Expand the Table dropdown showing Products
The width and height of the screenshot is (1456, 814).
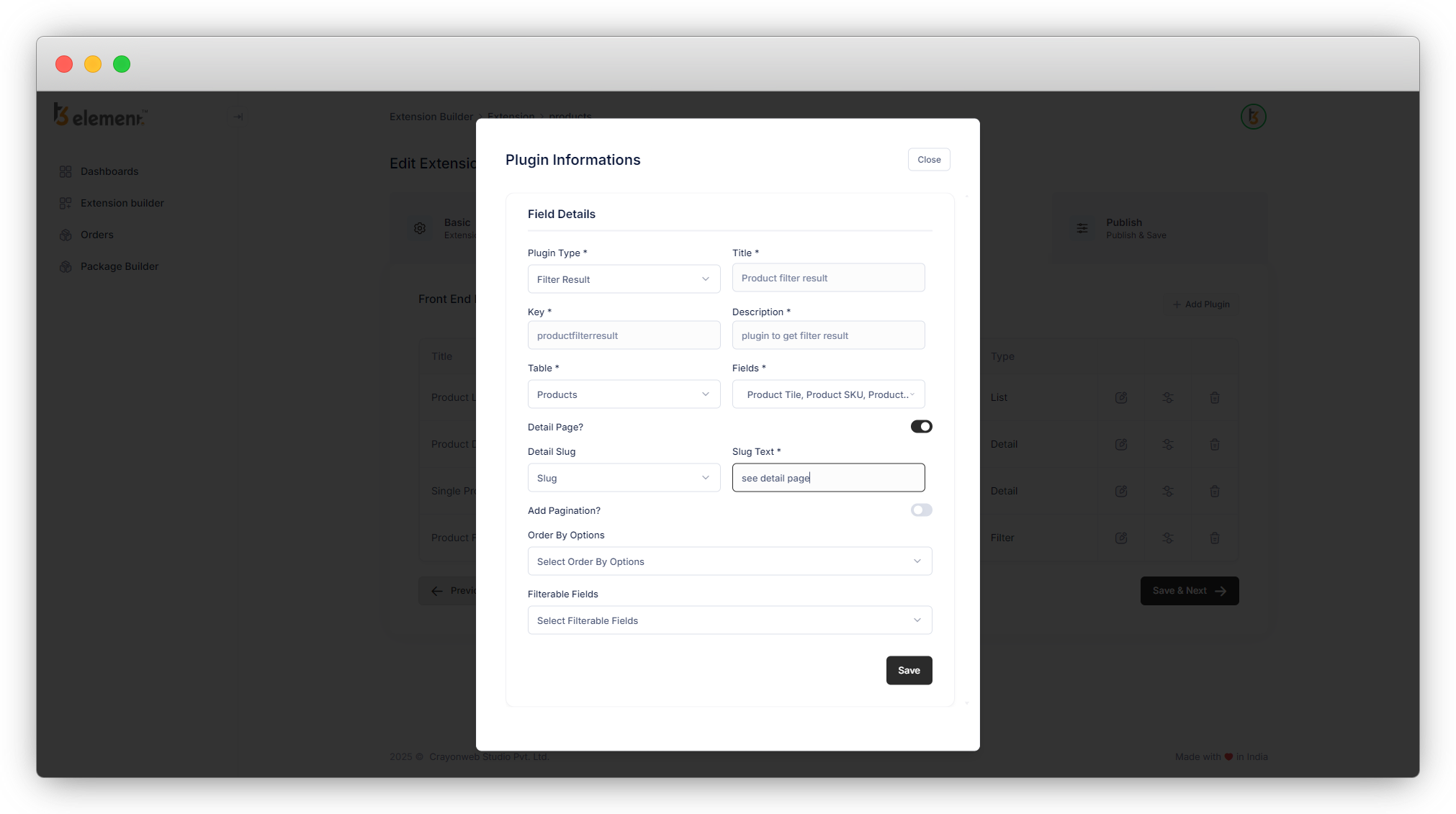[x=624, y=394]
